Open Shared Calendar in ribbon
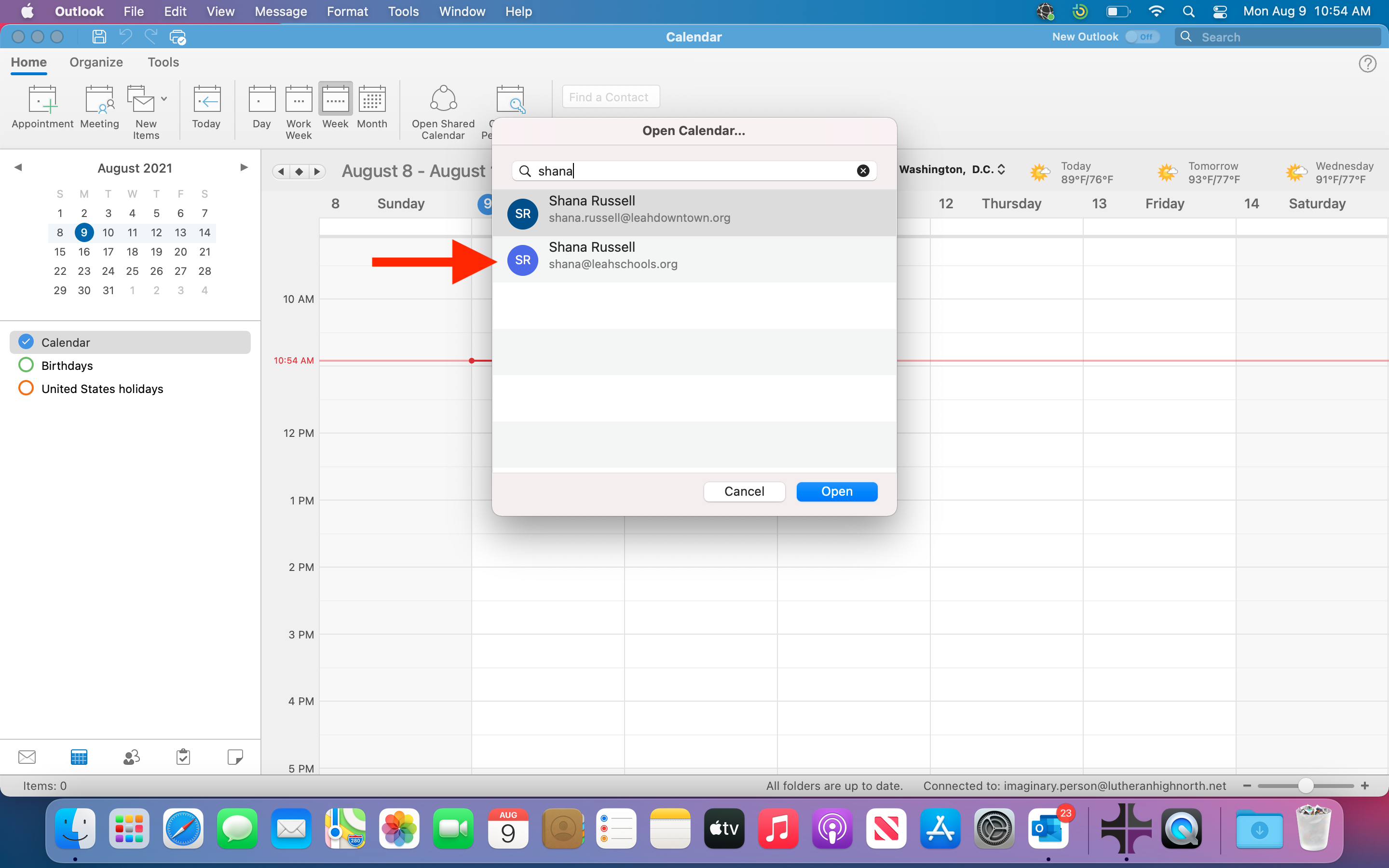The width and height of the screenshot is (1389, 868). pos(443,112)
